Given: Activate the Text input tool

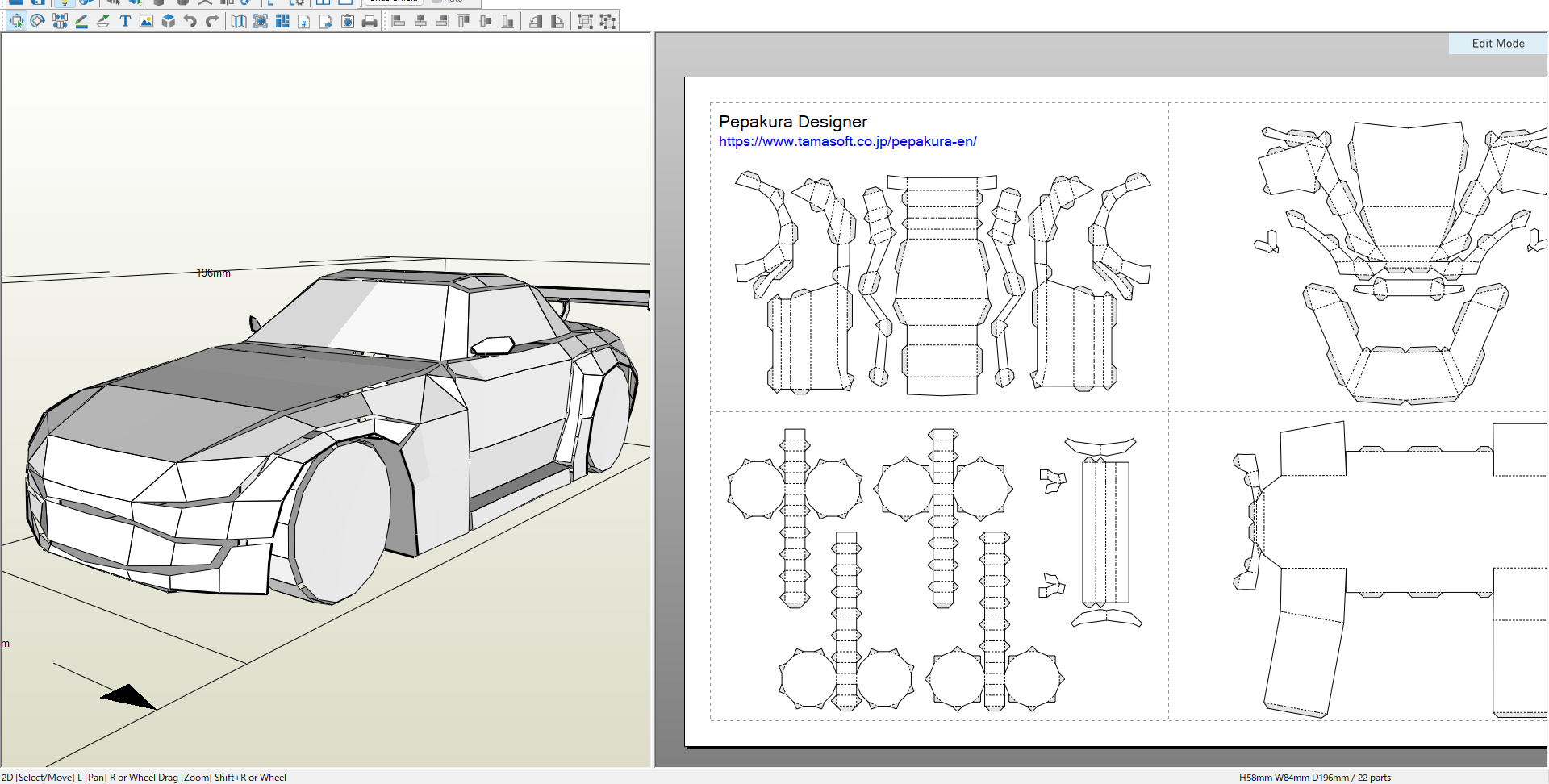Looking at the screenshot, I should 125,22.
